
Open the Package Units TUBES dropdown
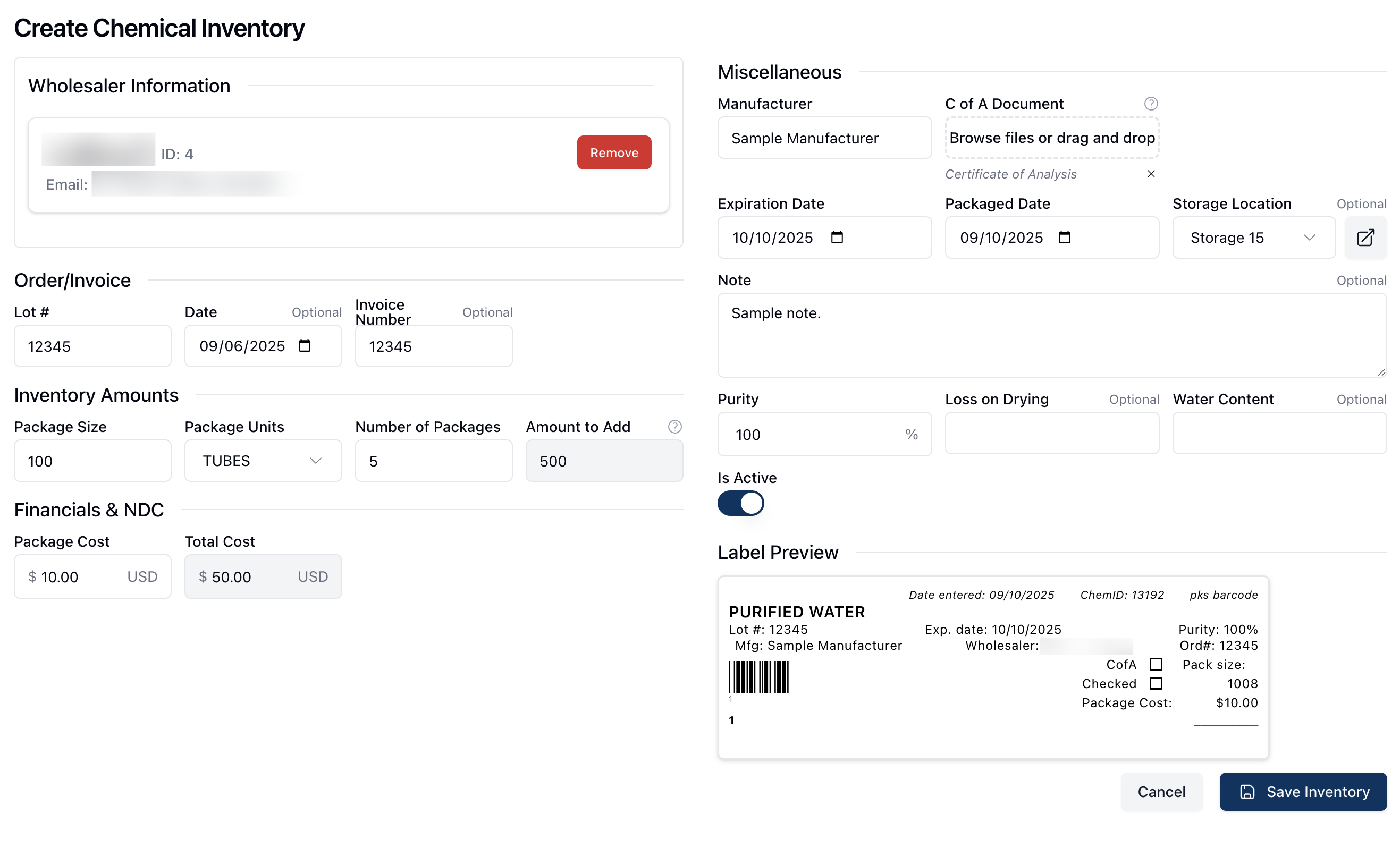pos(263,461)
